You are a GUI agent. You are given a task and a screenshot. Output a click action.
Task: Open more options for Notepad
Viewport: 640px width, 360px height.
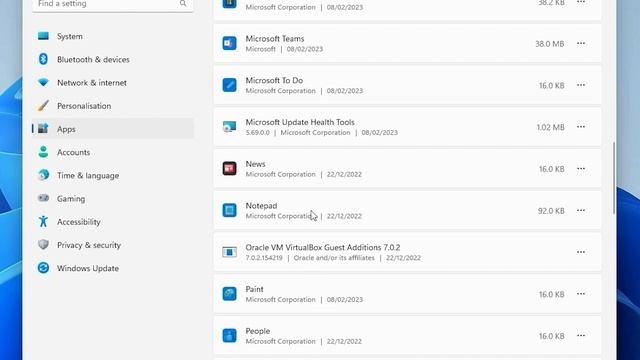581,210
